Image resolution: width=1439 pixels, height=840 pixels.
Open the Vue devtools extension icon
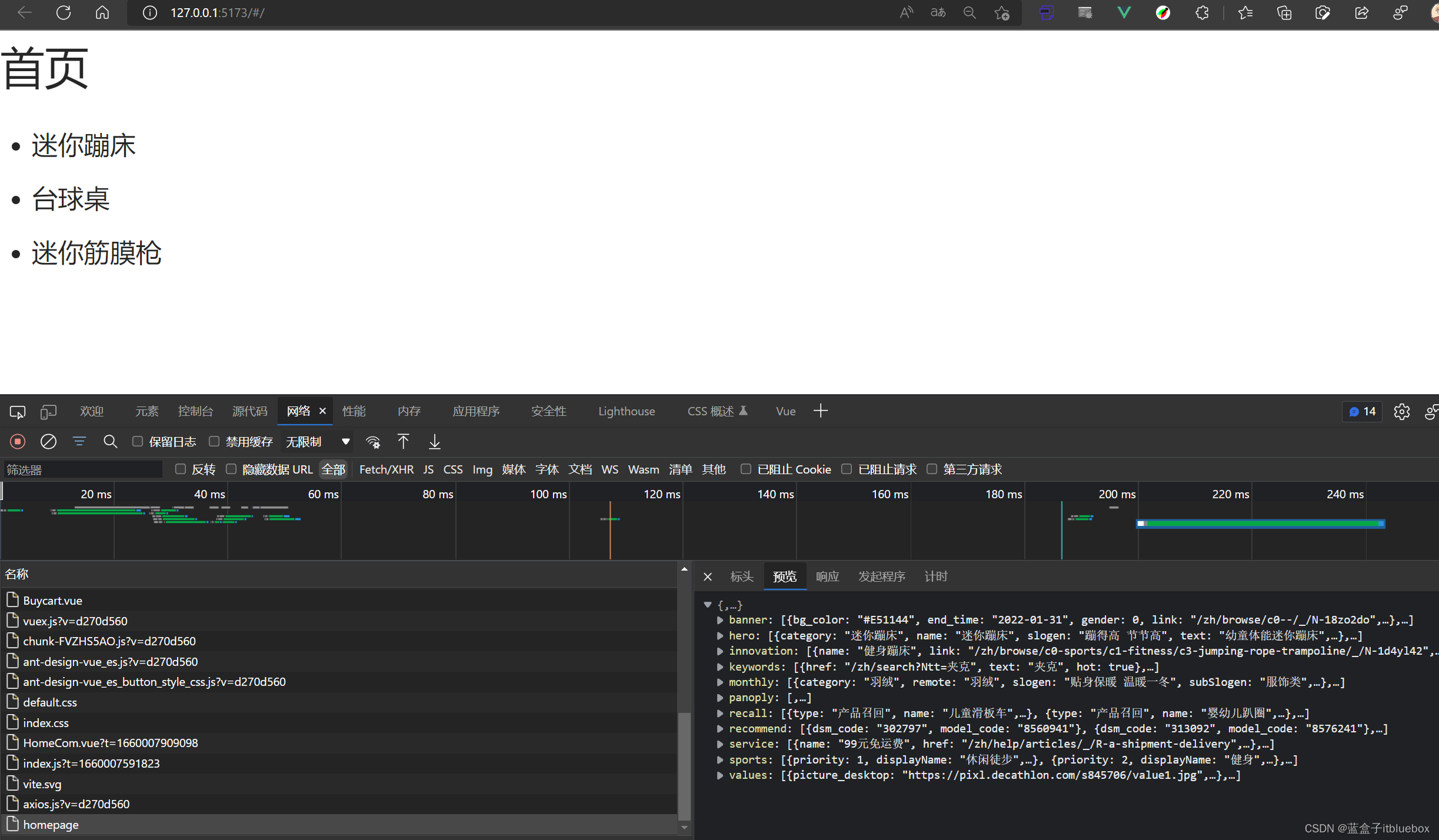(x=1124, y=12)
